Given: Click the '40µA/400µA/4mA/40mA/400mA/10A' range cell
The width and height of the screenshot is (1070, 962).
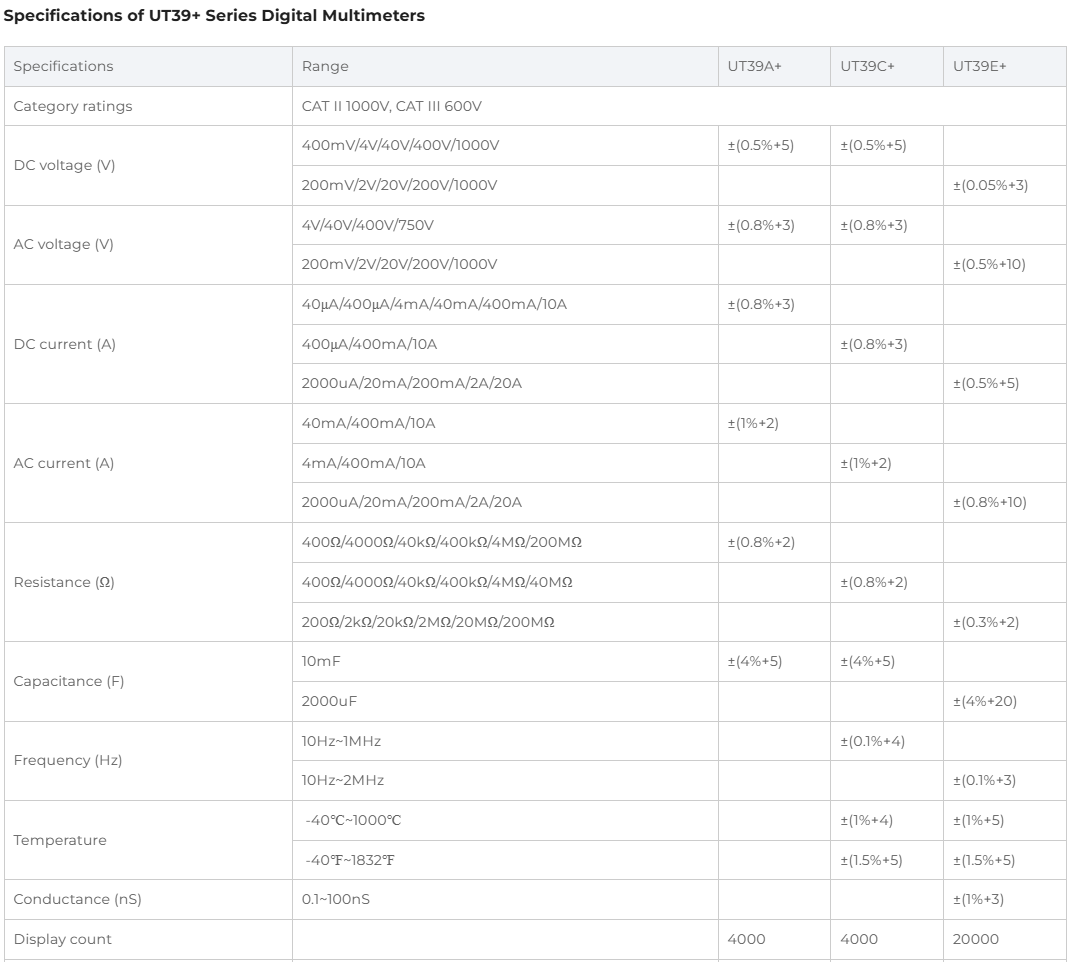Looking at the screenshot, I should point(505,304).
